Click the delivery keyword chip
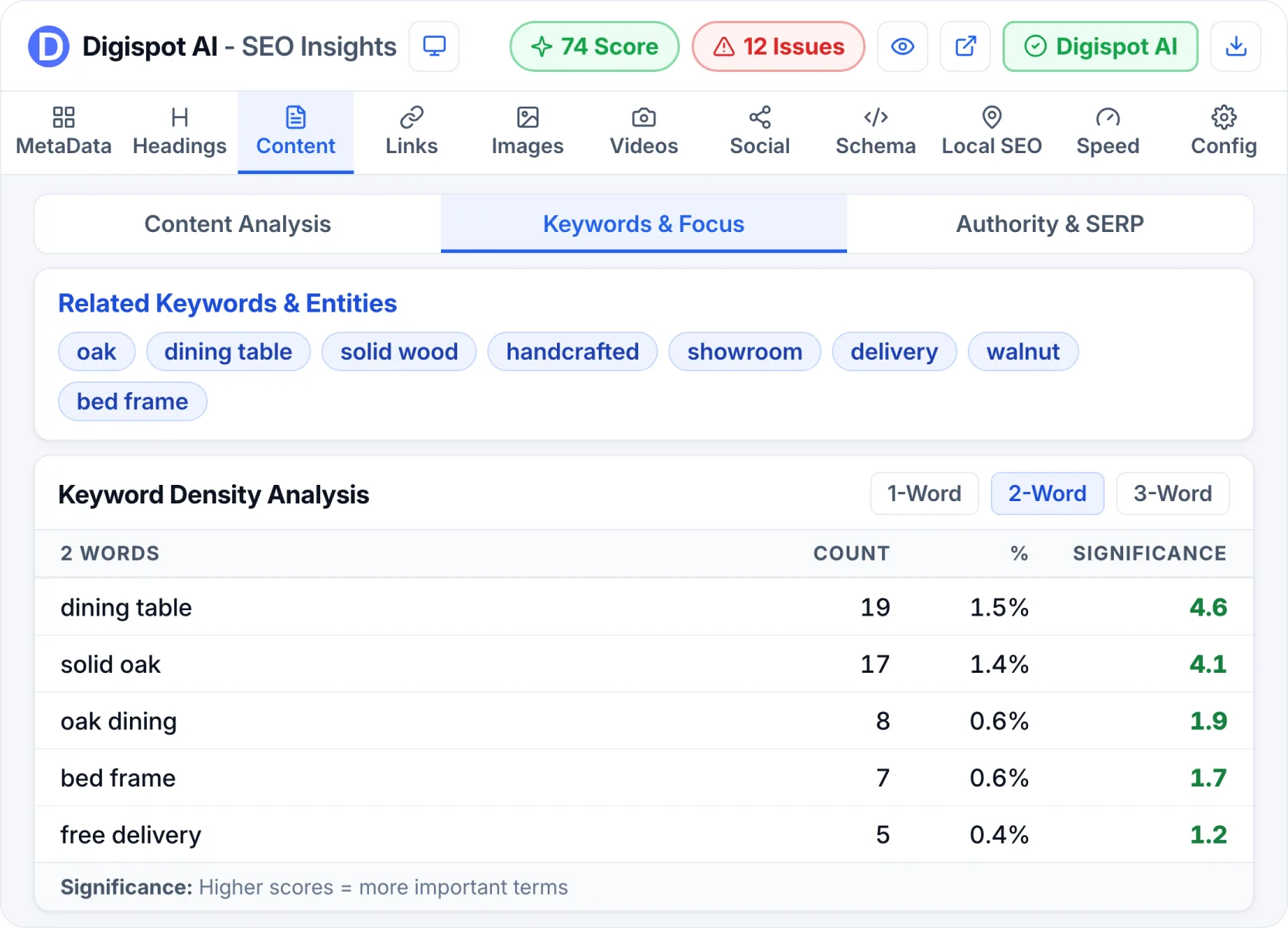 tap(894, 352)
